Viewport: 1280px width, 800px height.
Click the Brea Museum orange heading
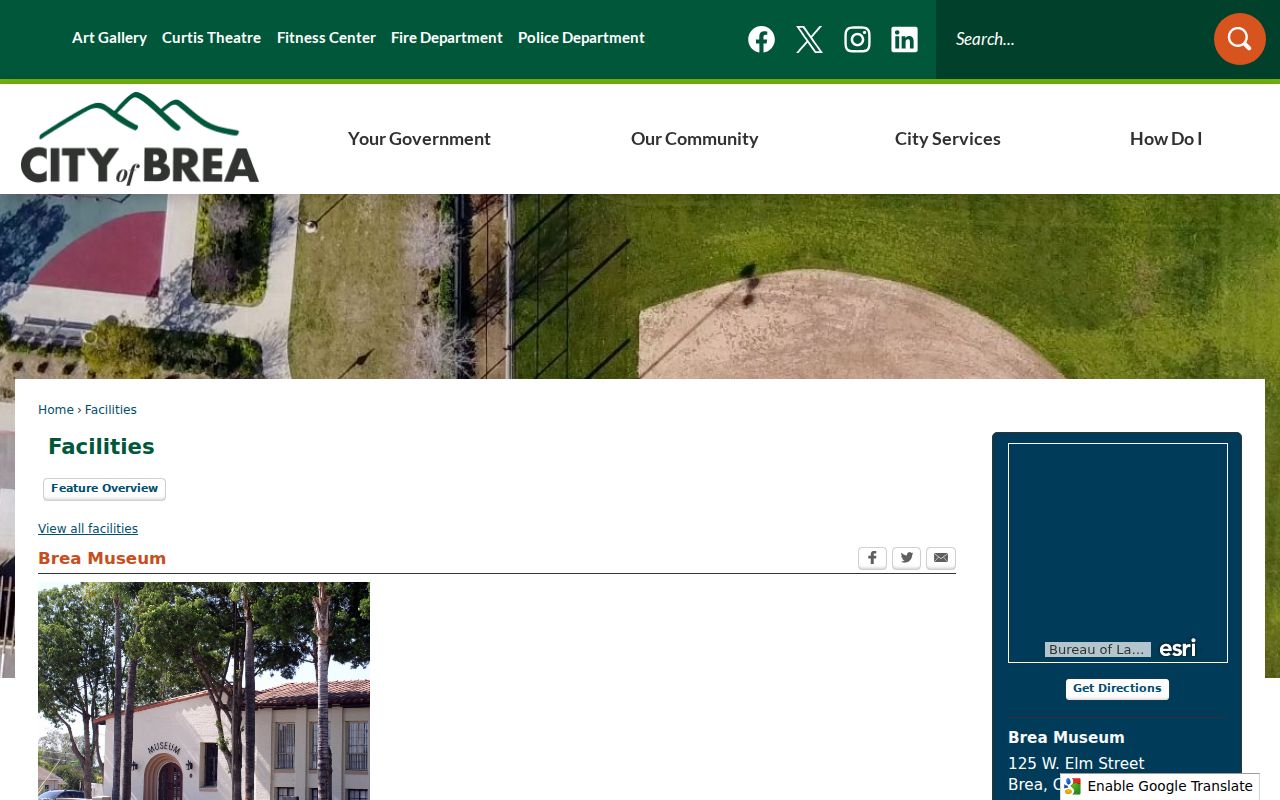[x=102, y=558]
